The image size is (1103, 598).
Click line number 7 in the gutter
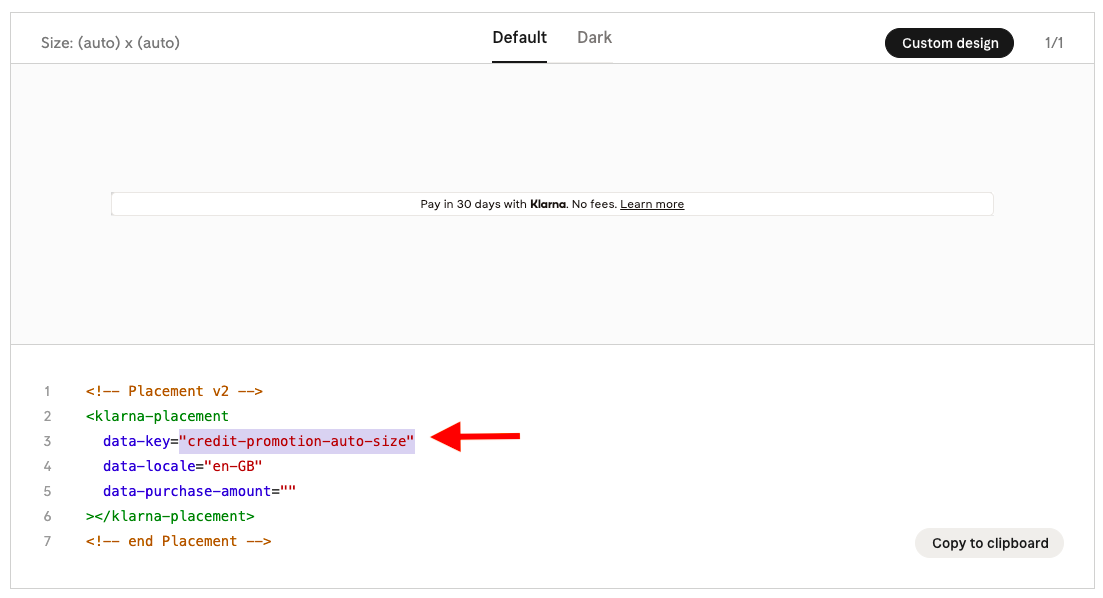47,541
